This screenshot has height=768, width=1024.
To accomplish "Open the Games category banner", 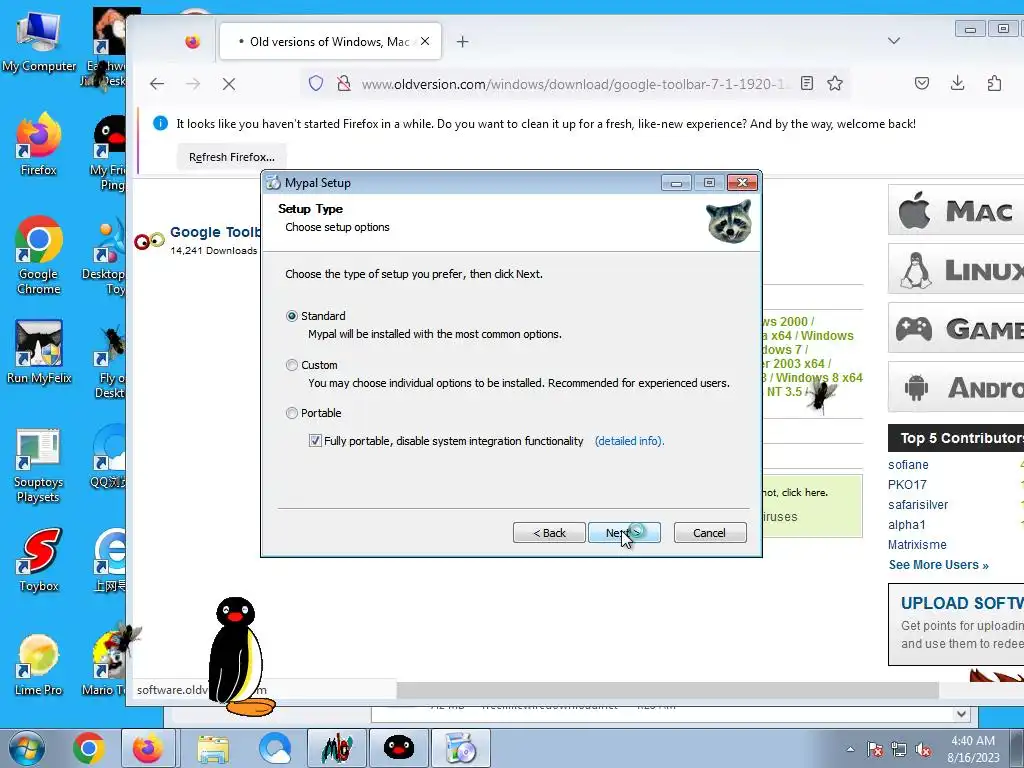I will coord(956,328).
